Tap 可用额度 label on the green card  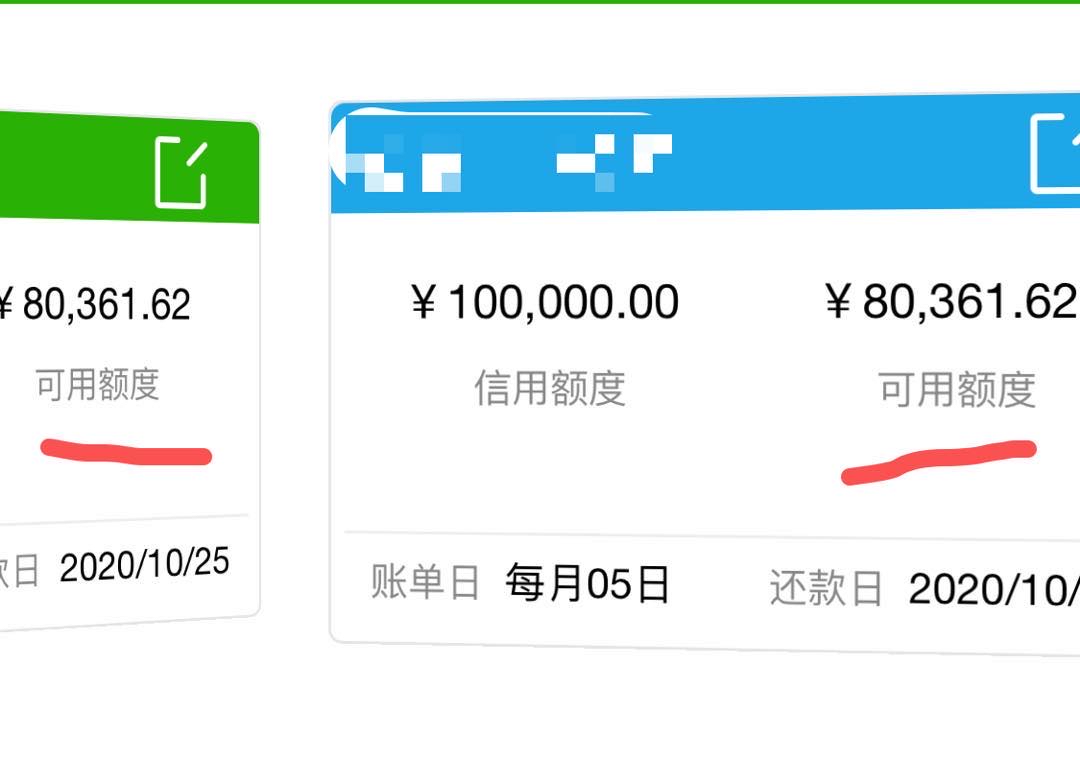click(x=98, y=385)
